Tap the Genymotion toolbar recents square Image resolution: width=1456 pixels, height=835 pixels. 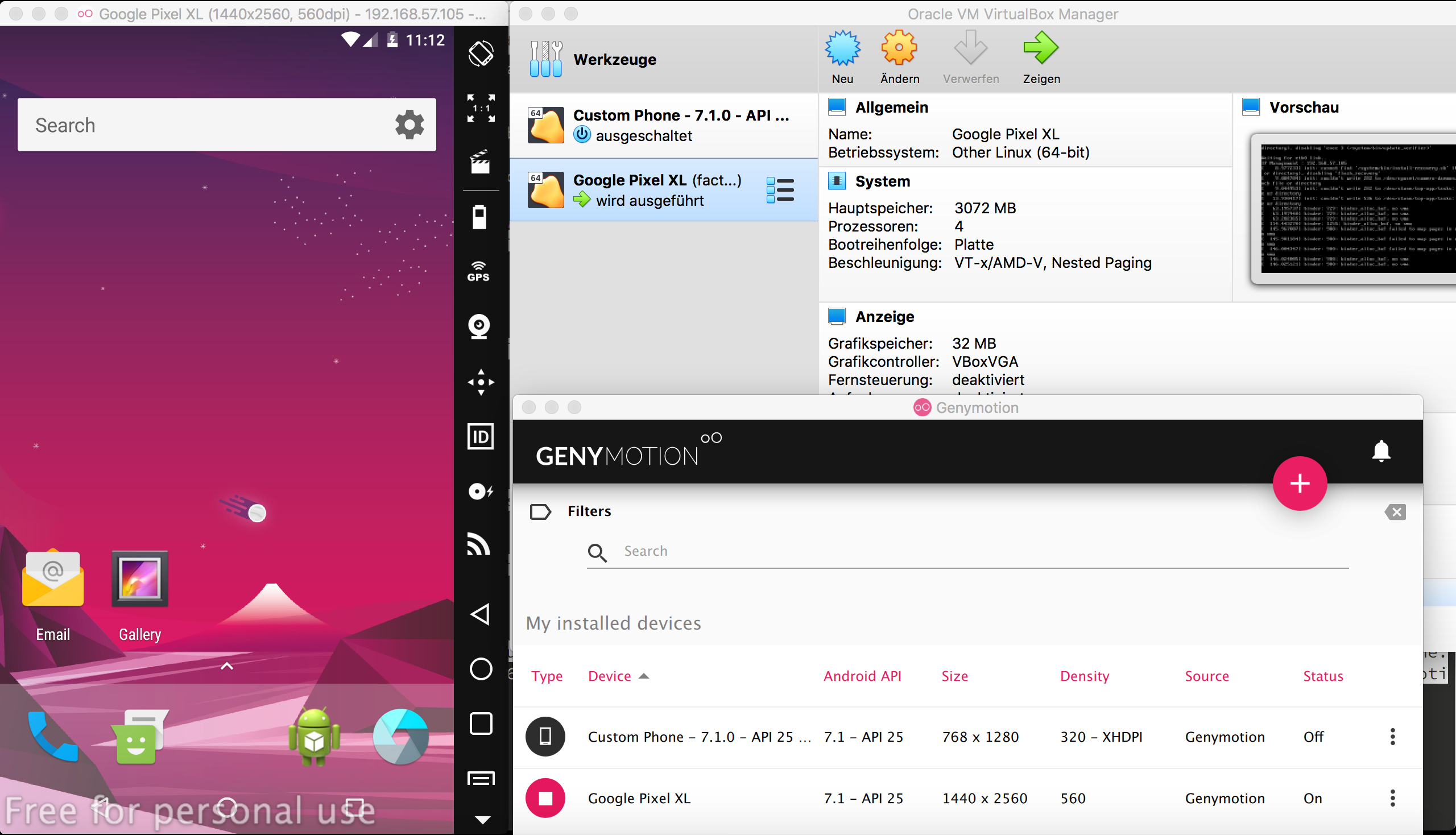[481, 724]
